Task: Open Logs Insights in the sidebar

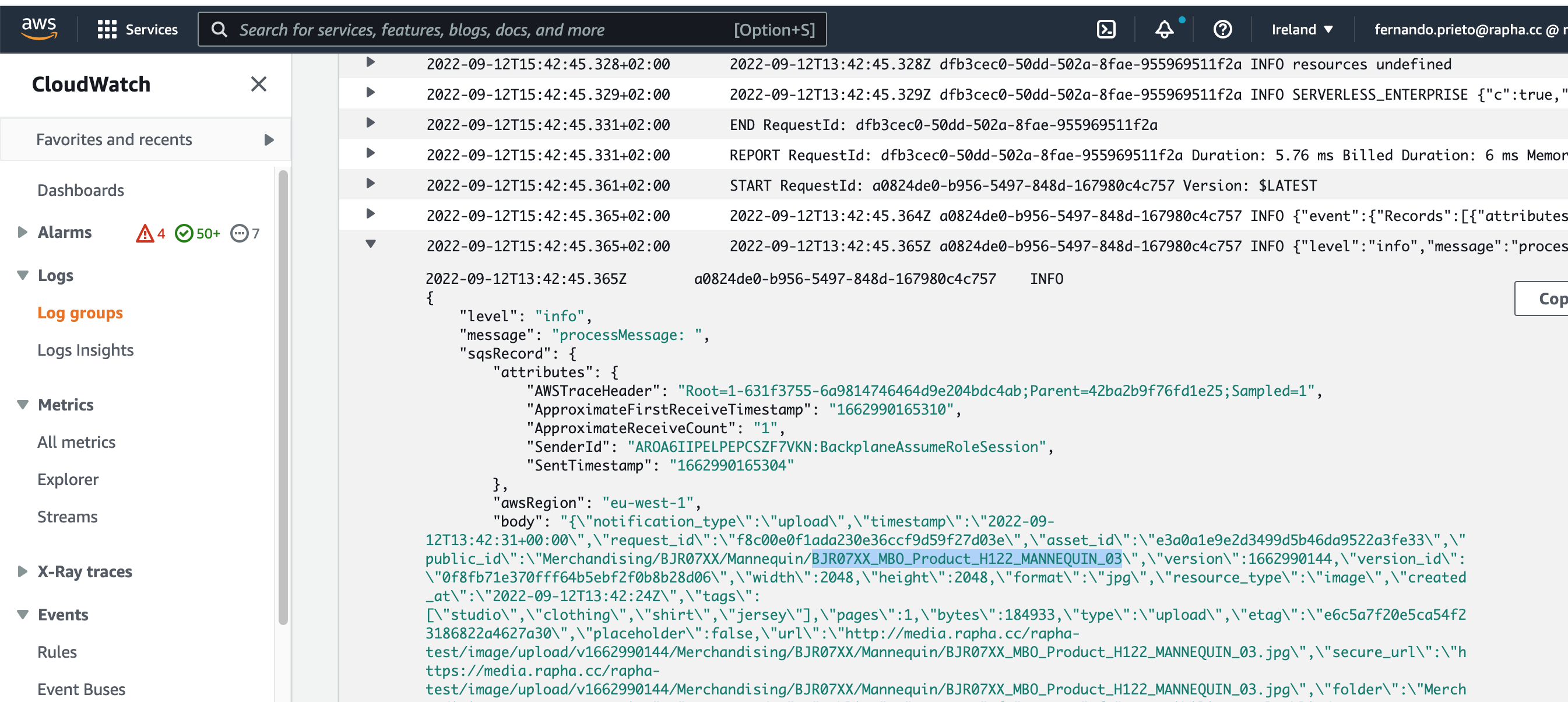Action: point(85,350)
